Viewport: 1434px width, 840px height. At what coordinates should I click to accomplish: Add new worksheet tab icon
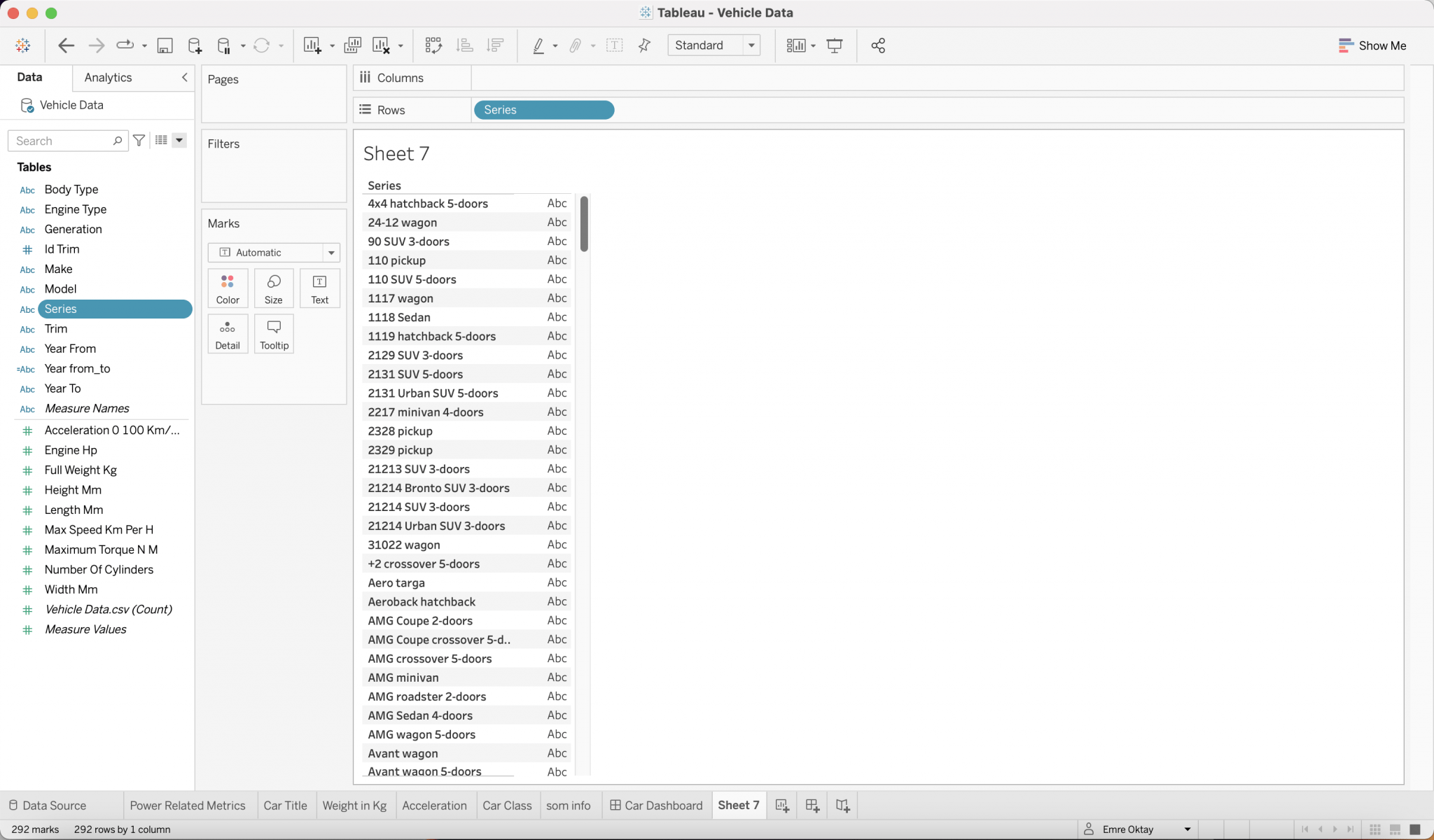click(782, 806)
